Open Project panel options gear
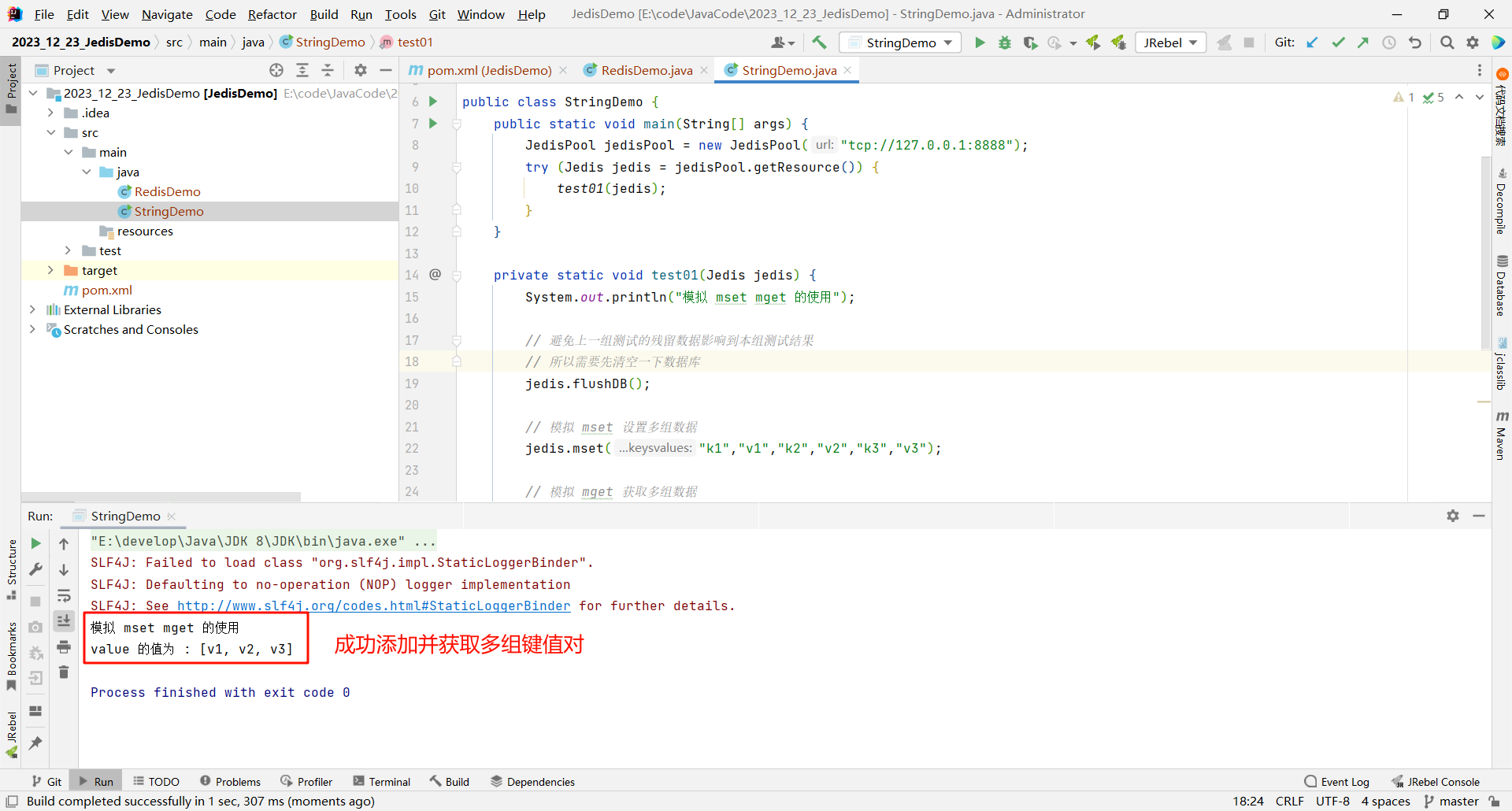The width and height of the screenshot is (1512, 811). click(x=361, y=70)
